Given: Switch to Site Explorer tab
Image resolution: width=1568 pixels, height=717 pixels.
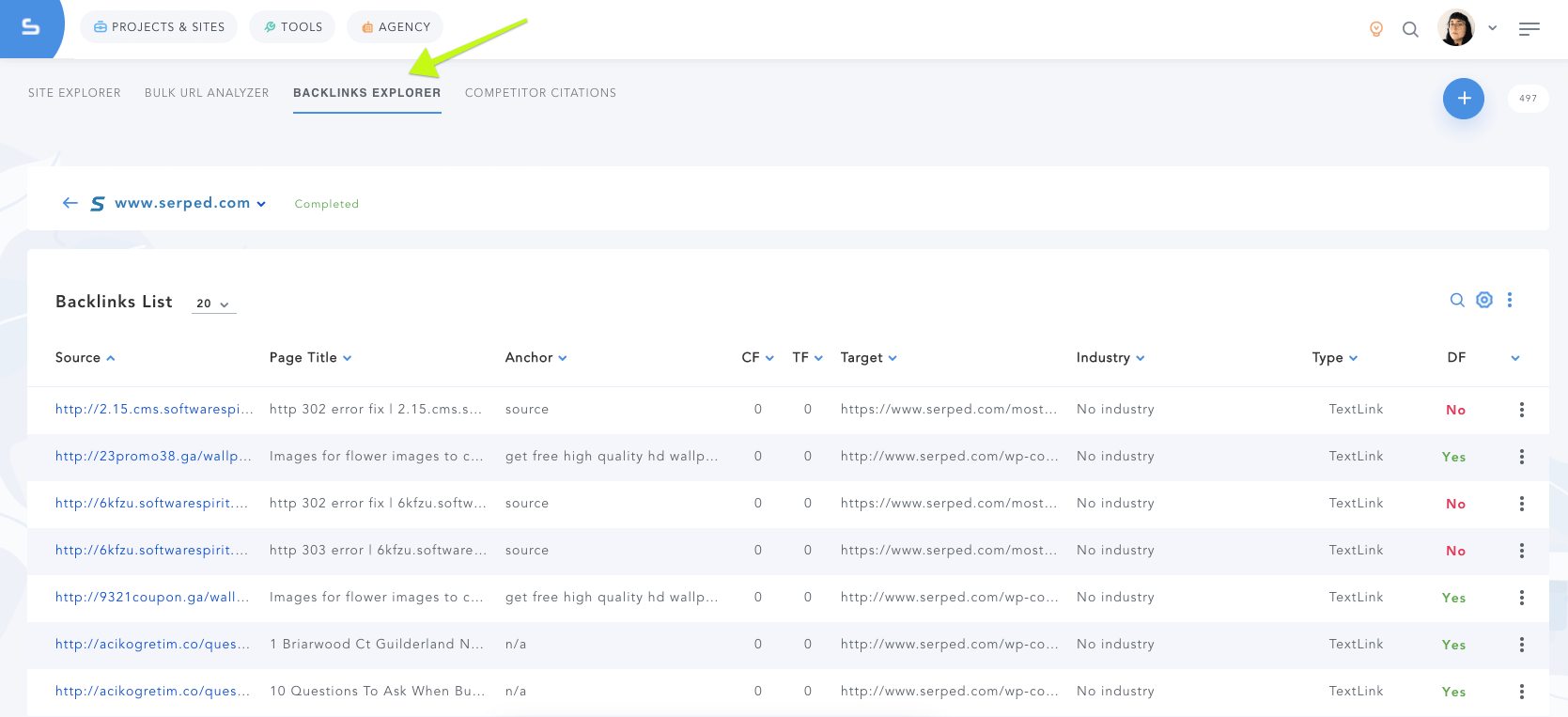Looking at the screenshot, I should [x=74, y=93].
